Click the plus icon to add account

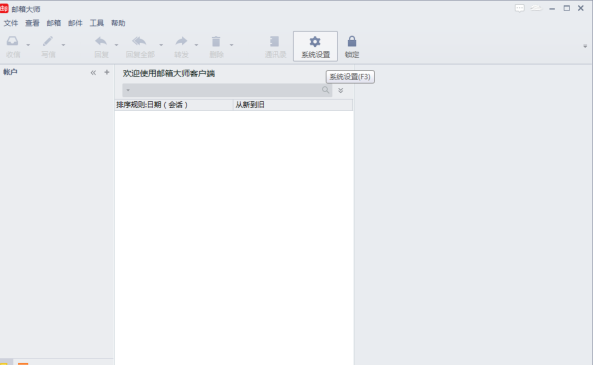107,72
